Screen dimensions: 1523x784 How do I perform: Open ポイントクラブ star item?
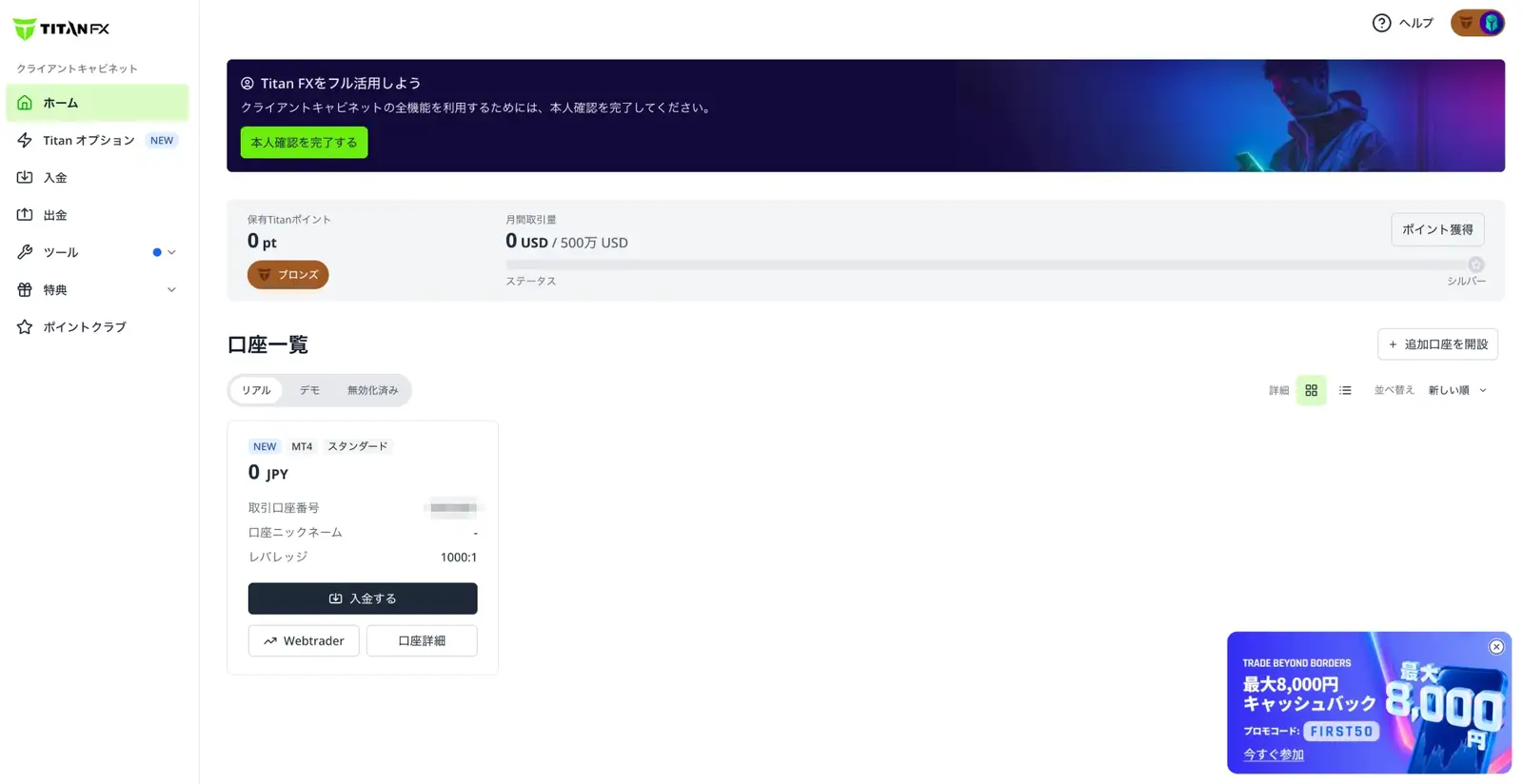click(97, 326)
